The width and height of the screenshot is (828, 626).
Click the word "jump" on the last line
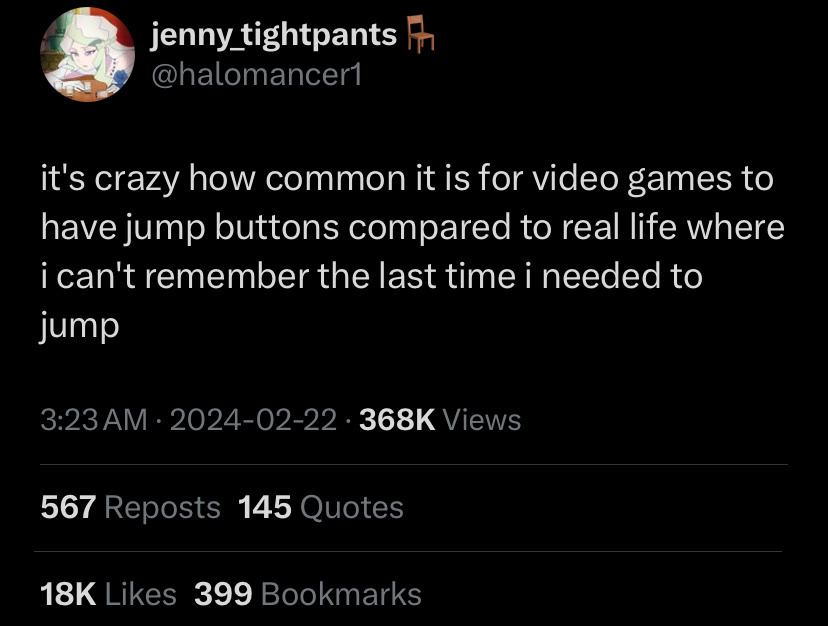79,326
